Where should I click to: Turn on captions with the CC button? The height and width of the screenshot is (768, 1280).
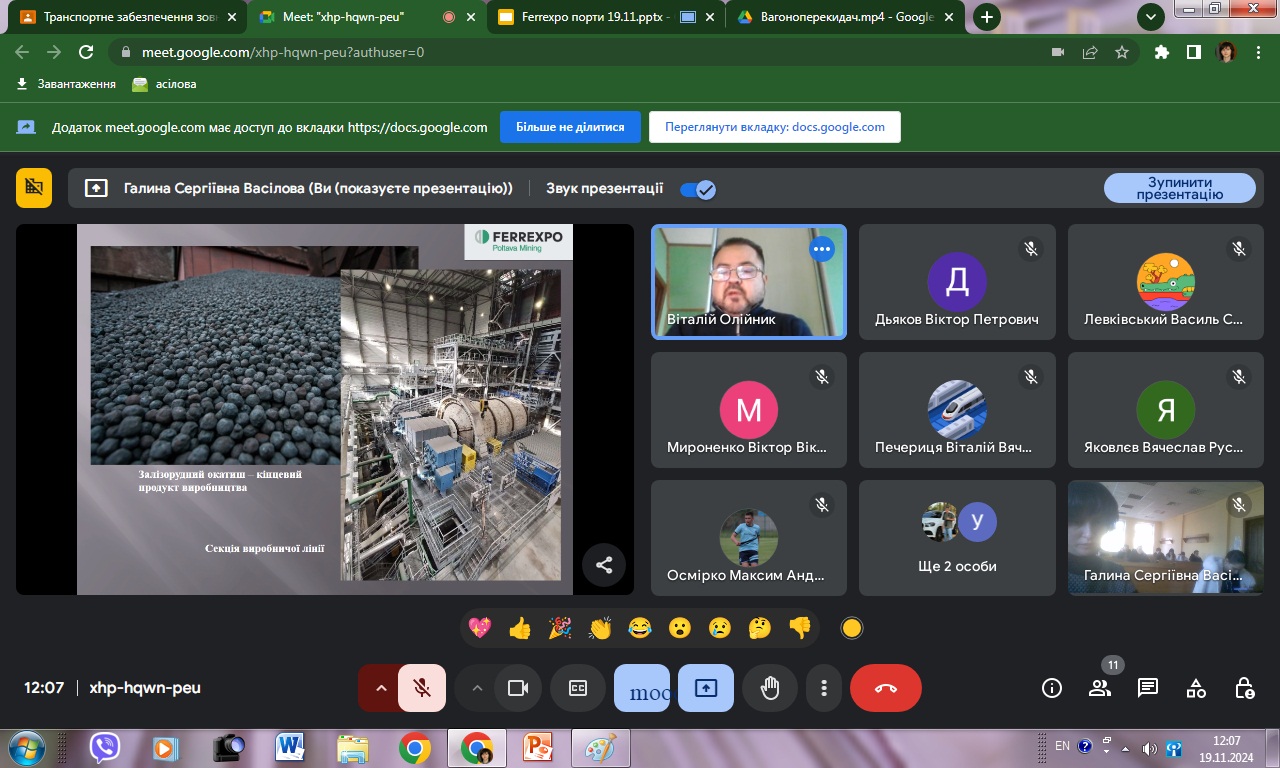[x=578, y=688]
